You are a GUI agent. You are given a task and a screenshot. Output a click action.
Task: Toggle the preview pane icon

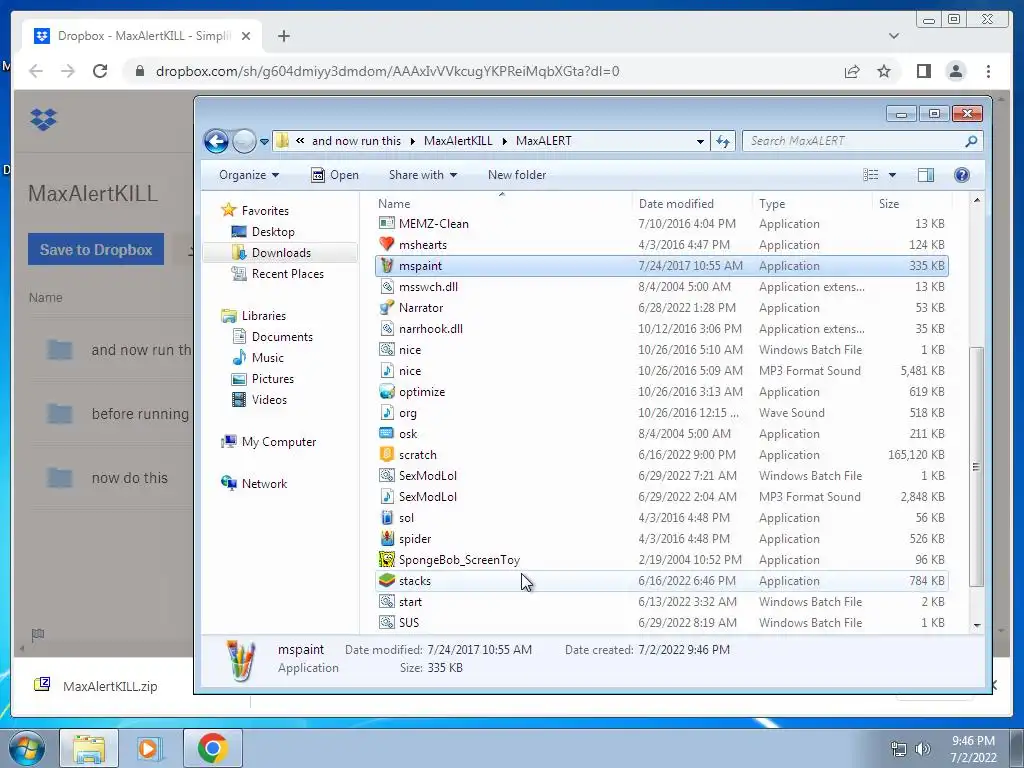[x=925, y=175]
